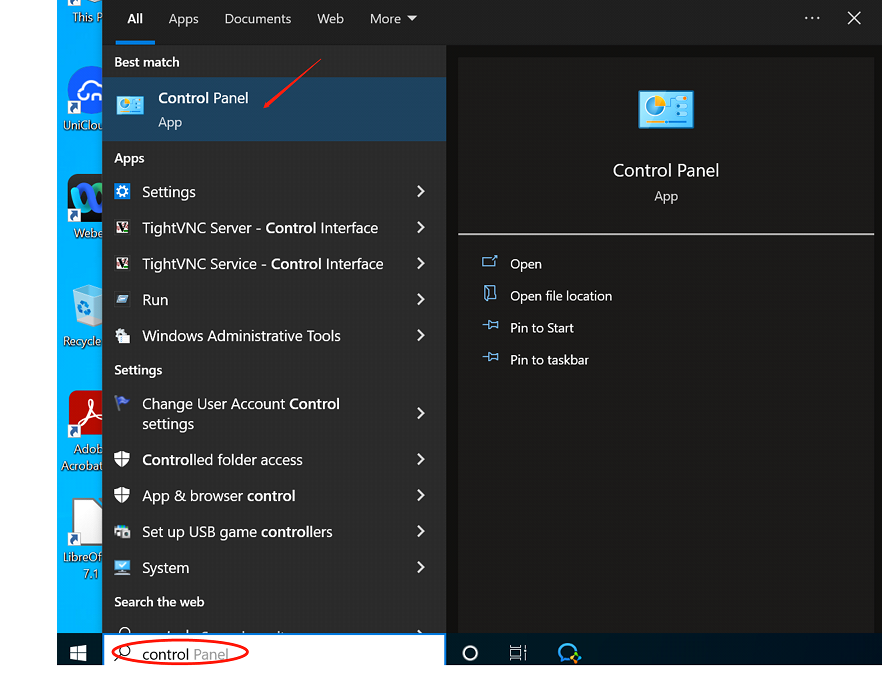Image resolution: width=882 pixels, height=683 pixels.
Task: Click the TightVNC Service Control Interface icon
Action: 122,263
